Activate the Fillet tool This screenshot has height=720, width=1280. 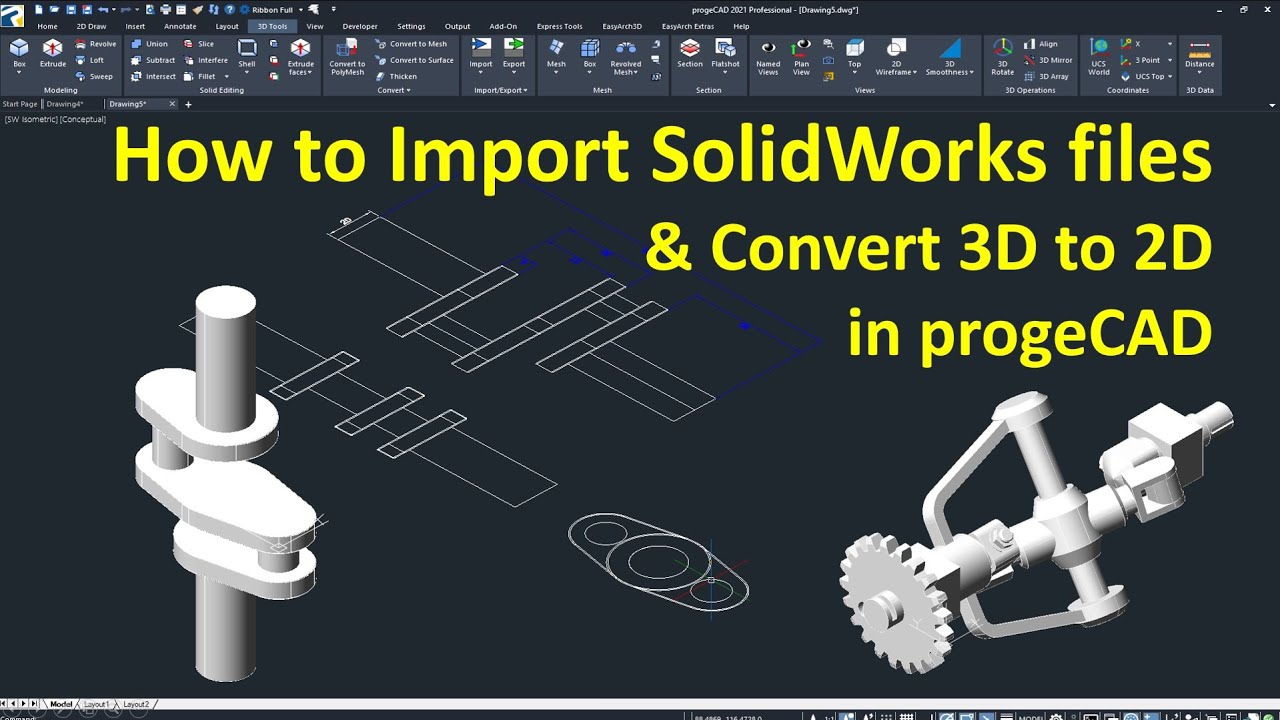[x=199, y=76]
